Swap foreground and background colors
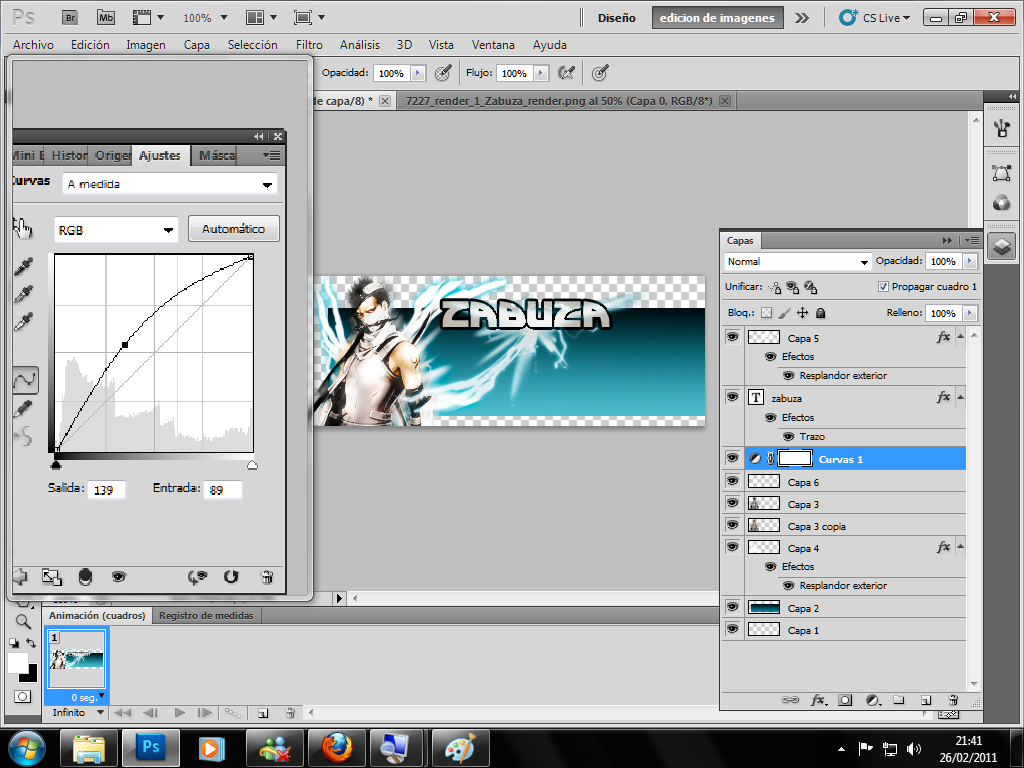Image resolution: width=1024 pixels, height=768 pixels. [31, 643]
